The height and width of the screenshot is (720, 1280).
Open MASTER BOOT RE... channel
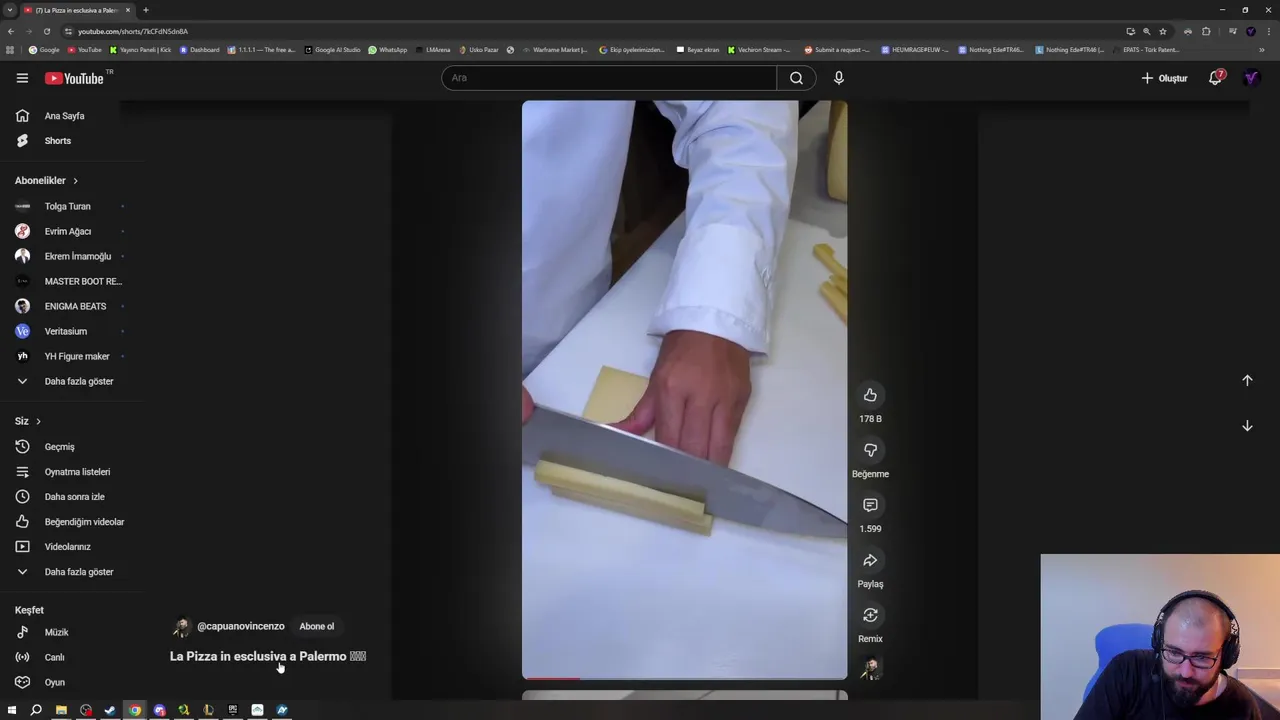click(x=82, y=281)
